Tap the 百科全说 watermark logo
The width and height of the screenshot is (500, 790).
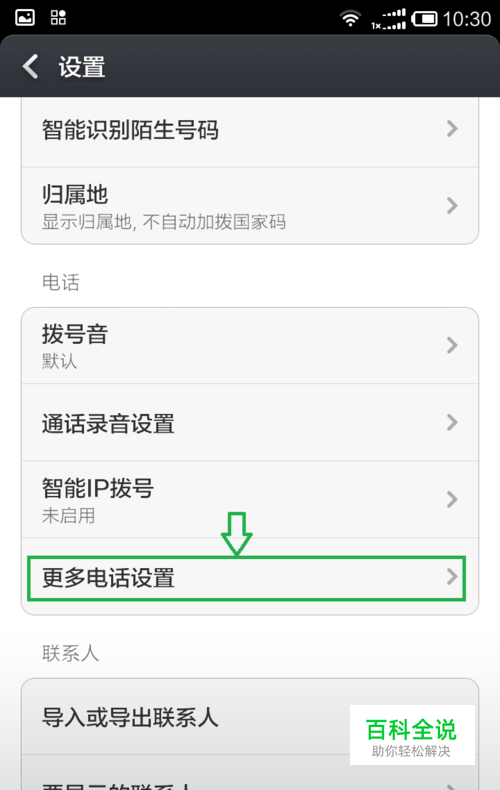[x=412, y=735]
